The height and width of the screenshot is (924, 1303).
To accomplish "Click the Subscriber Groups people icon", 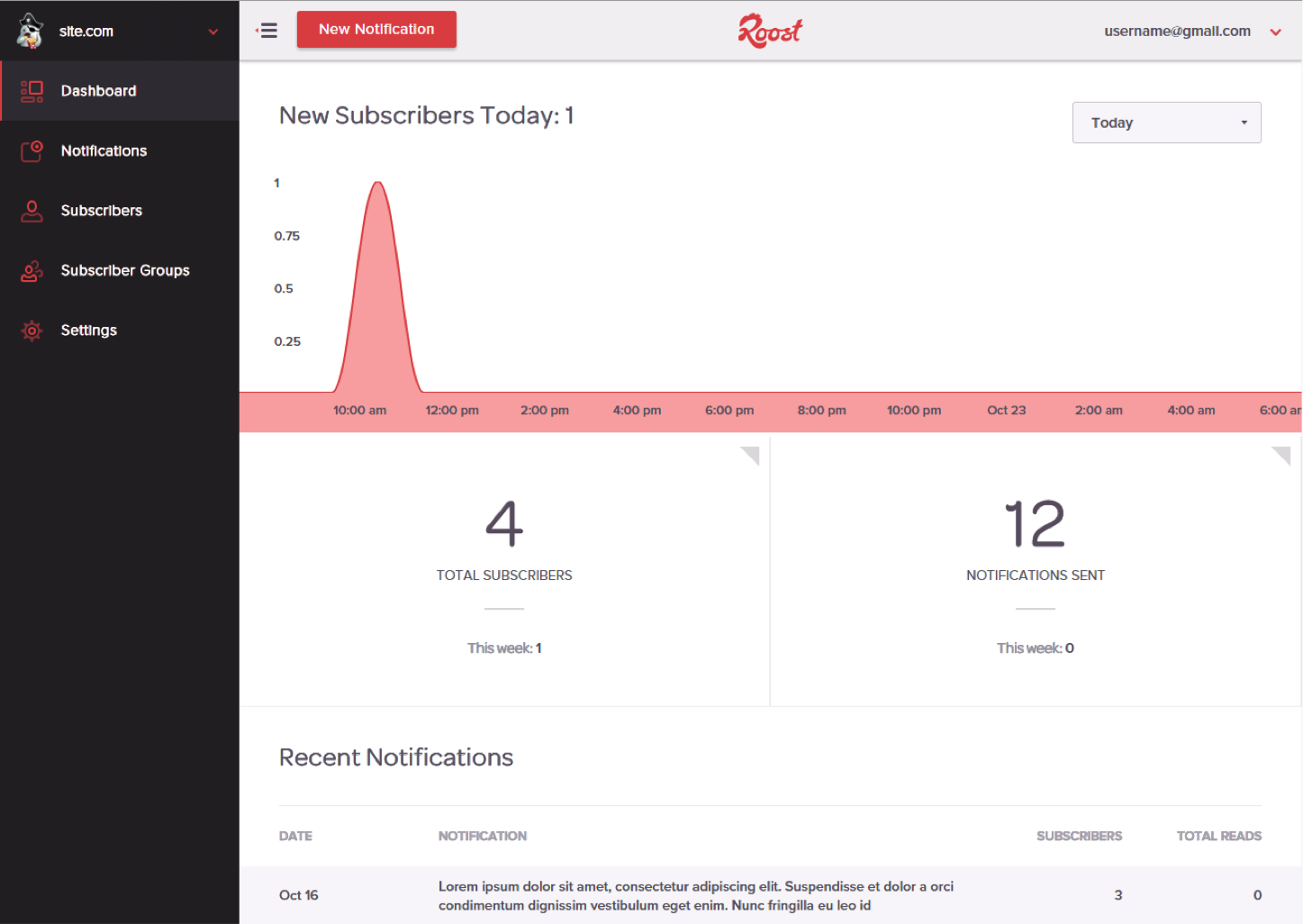I will pos(32,270).
